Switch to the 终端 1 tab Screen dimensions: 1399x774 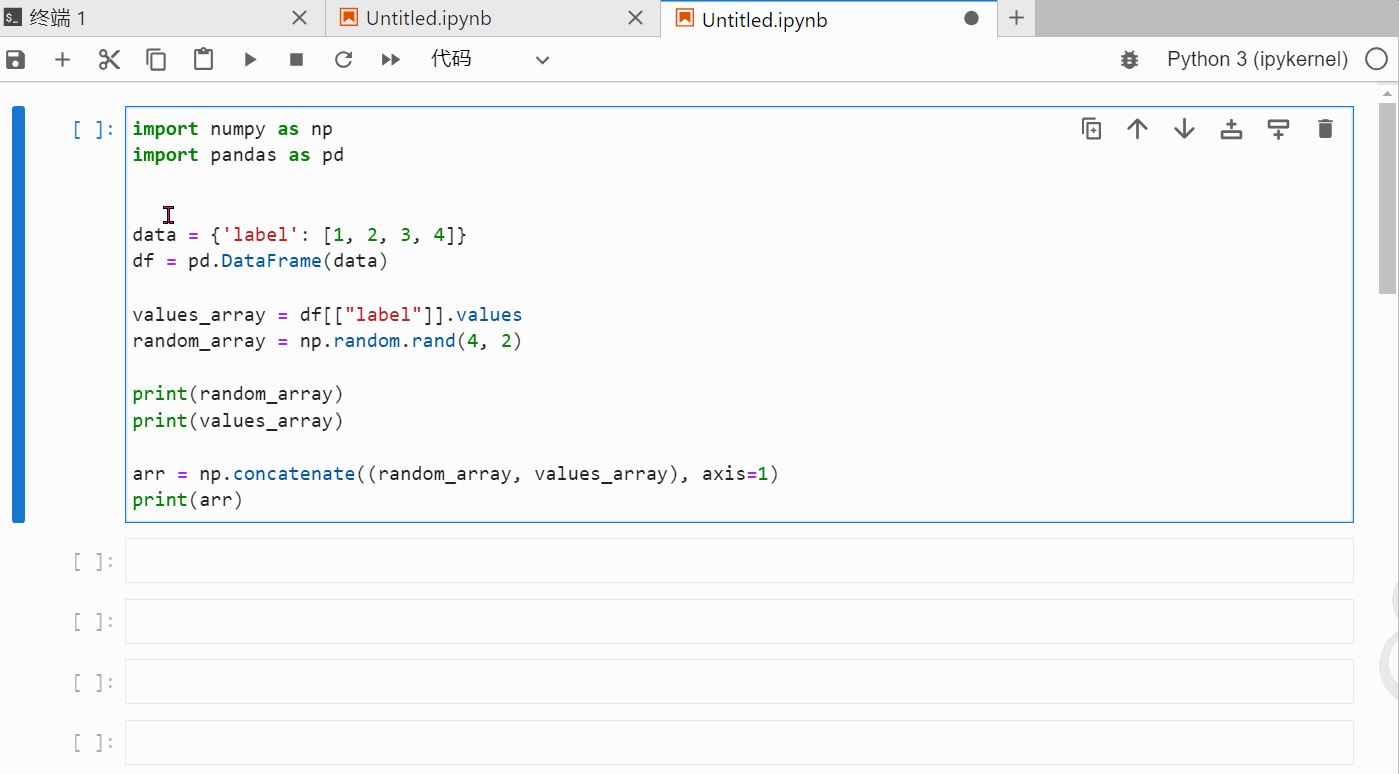pyautogui.click(x=162, y=18)
